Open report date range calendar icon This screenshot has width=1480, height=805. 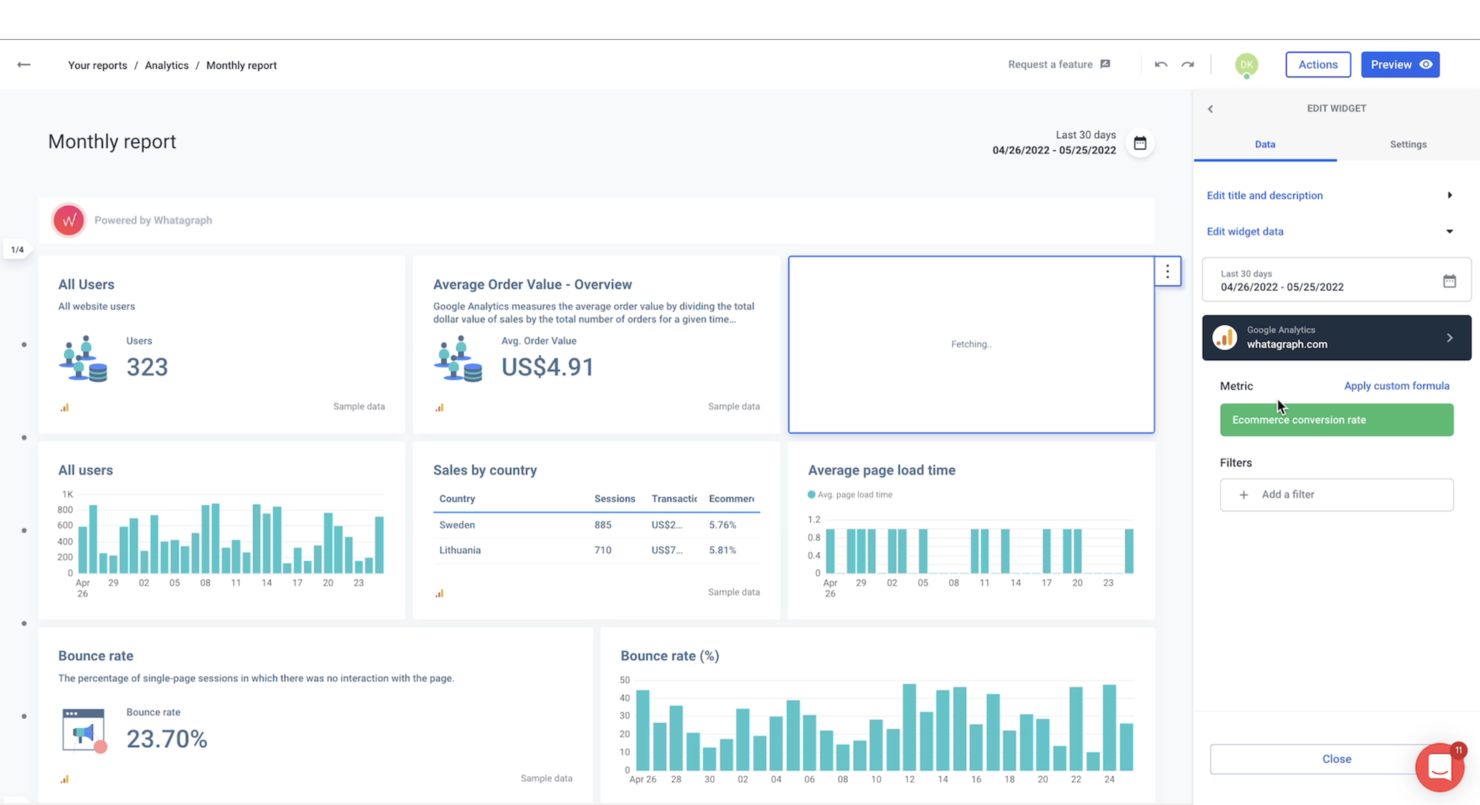pyautogui.click(x=1140, y=143)
